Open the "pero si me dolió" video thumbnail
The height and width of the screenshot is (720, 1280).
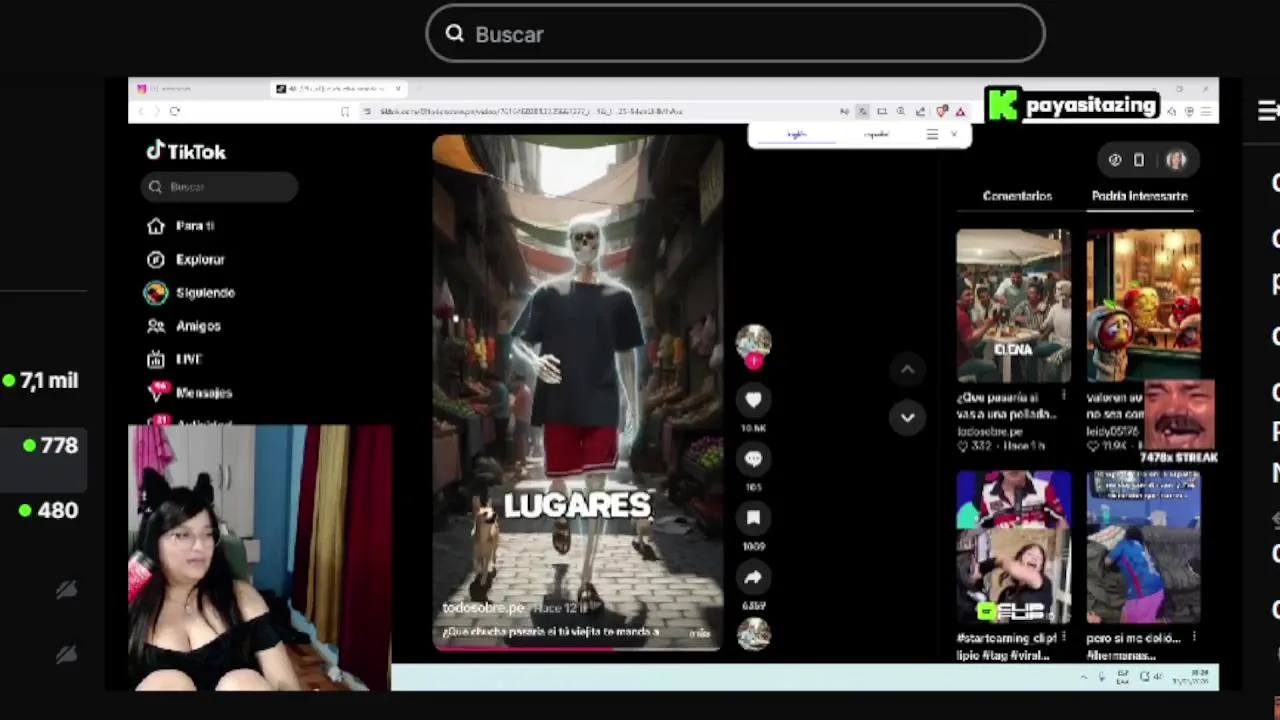(1144, 547)
